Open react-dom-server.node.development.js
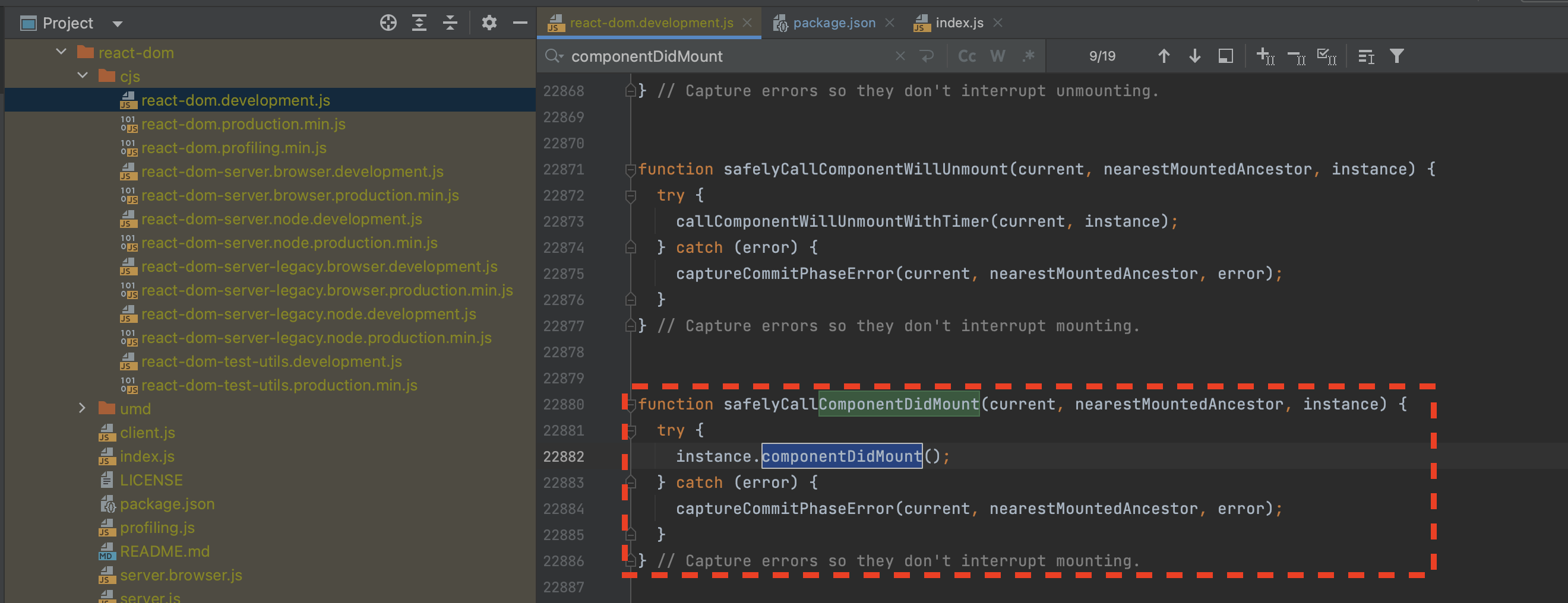1568x603 pixels. (270, 218)
